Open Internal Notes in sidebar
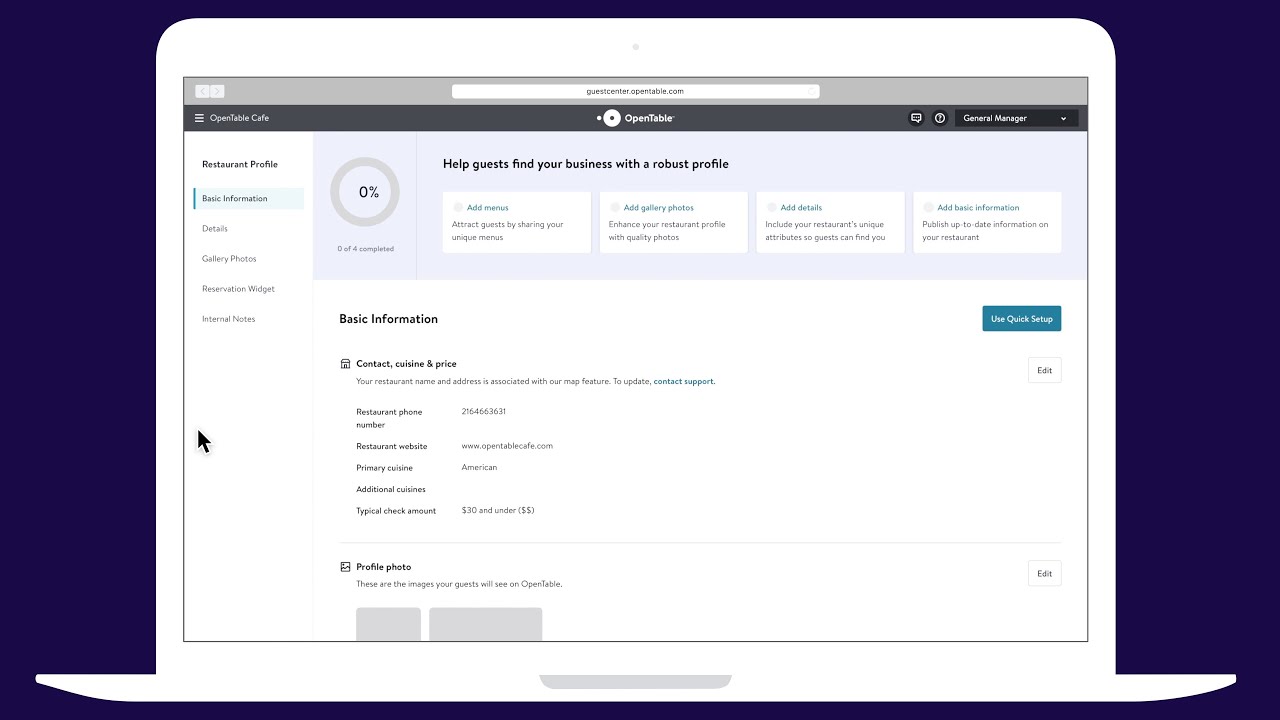The height and width of the screenshot is (720, 1280). pyautogui.click(x=228, y=319)
